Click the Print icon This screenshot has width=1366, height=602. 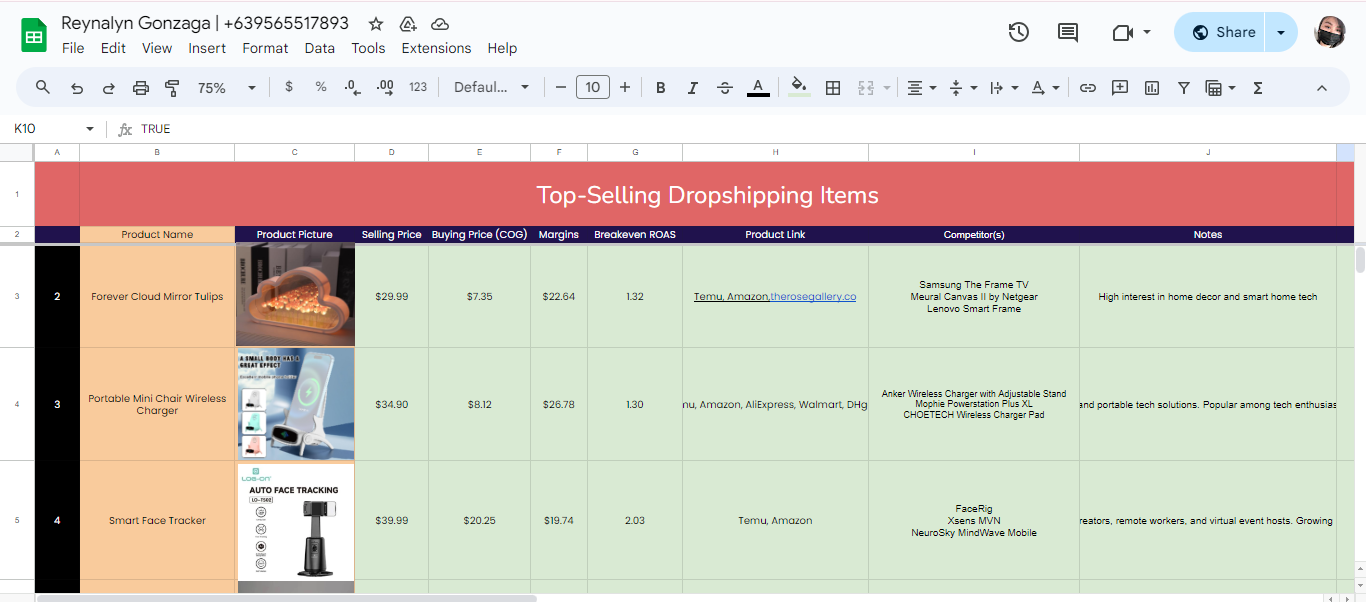pyautogui.click(x=141, y=88)
